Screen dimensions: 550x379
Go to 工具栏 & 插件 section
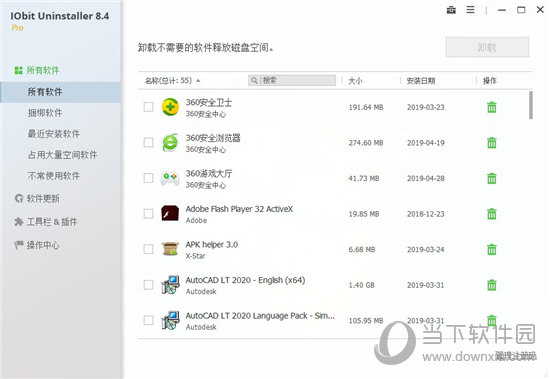(52, 222)
